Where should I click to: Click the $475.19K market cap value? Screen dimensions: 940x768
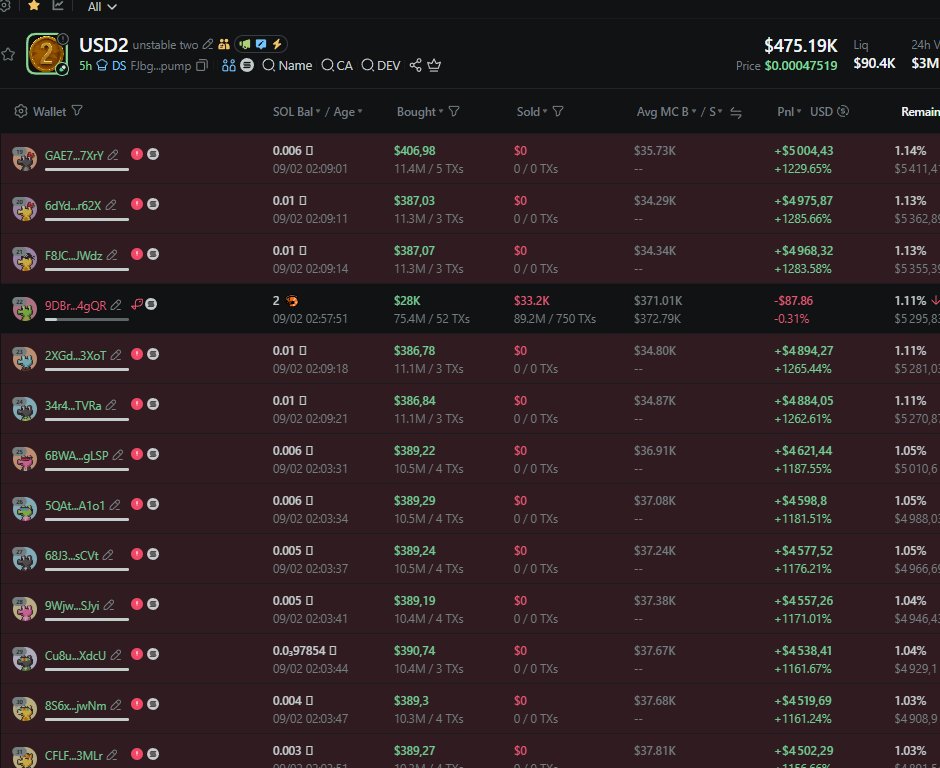pos(800,46)
